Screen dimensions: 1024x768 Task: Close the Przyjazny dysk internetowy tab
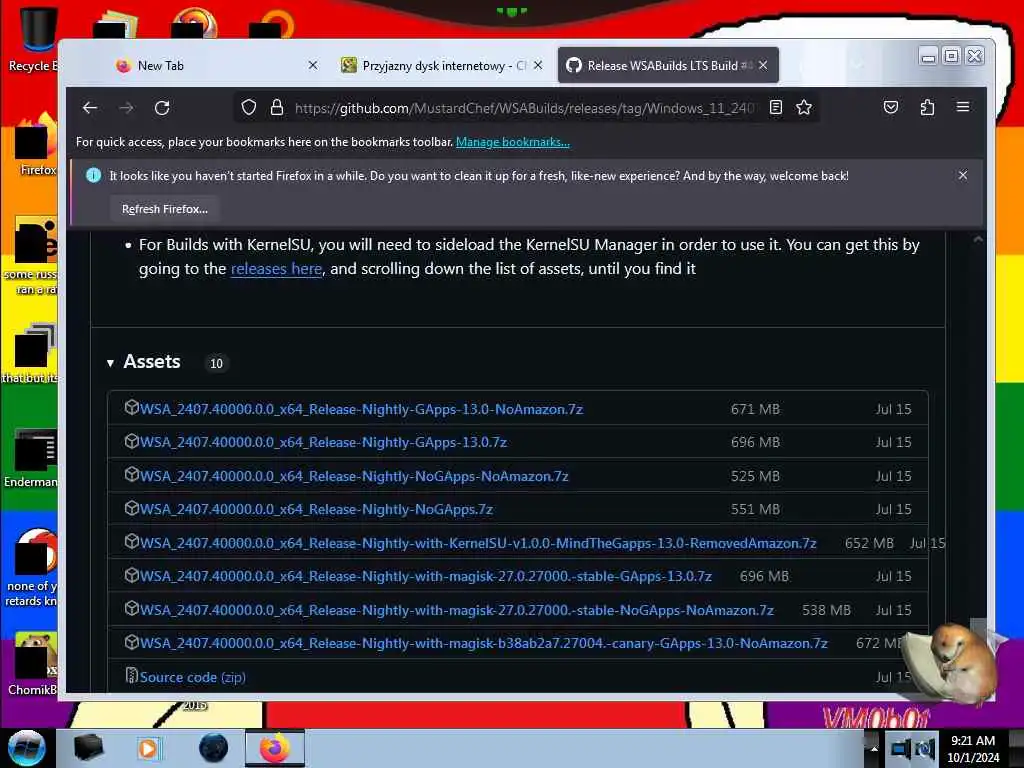(537, 65)
